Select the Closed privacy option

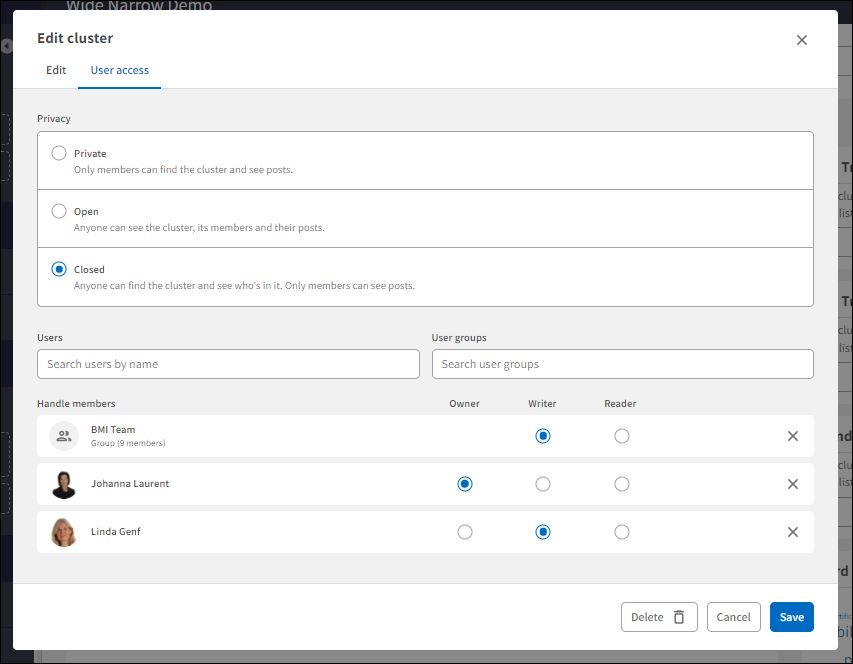(57, 269)
